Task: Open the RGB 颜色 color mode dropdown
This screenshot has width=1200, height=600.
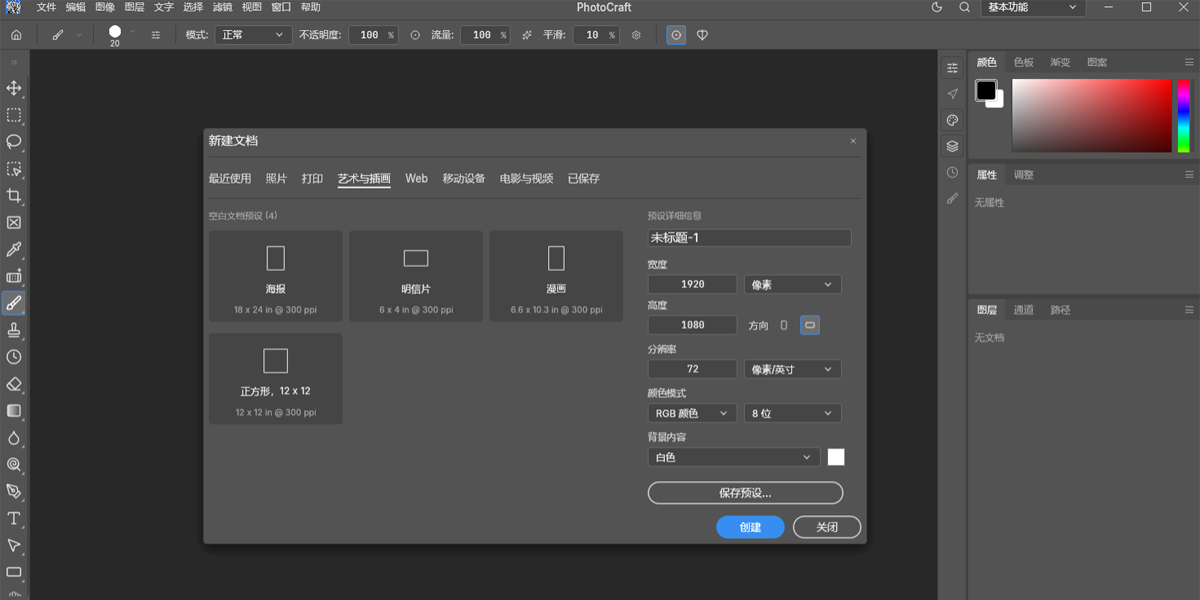Action: 693,413
